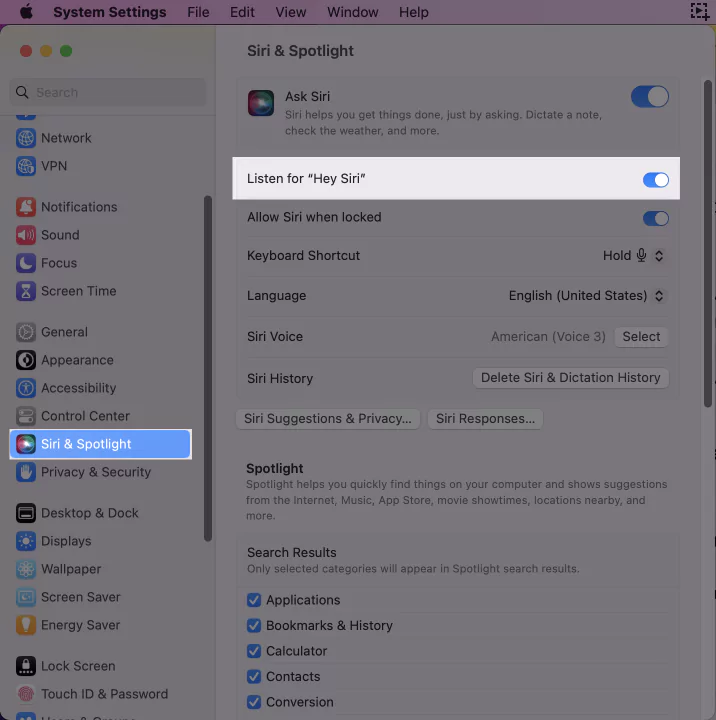Click the Privacy & Security hand icon
This screenshot has height=720, width=716.
click(26, 472)
